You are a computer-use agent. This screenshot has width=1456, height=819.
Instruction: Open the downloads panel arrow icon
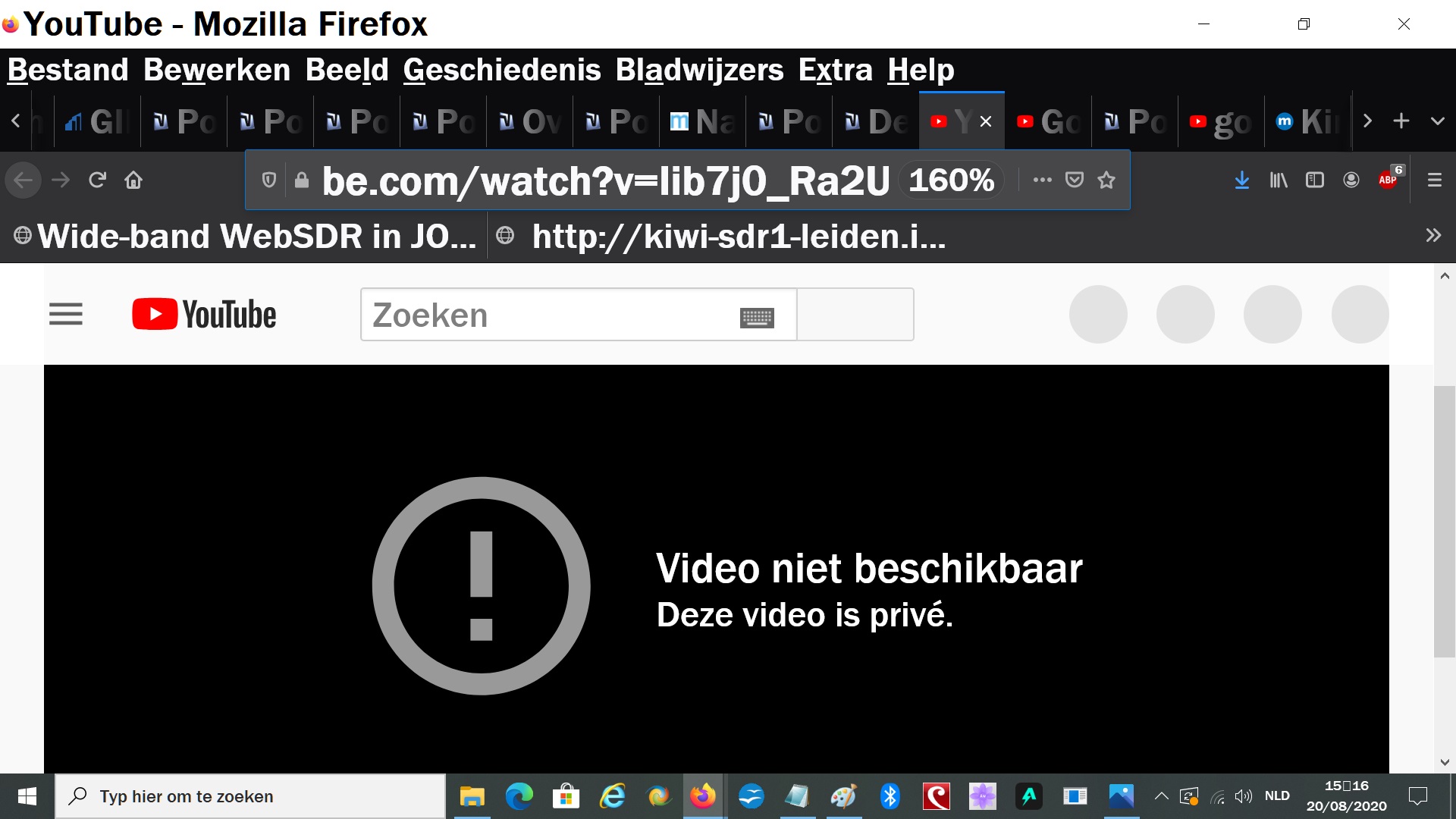(1241, 180)
